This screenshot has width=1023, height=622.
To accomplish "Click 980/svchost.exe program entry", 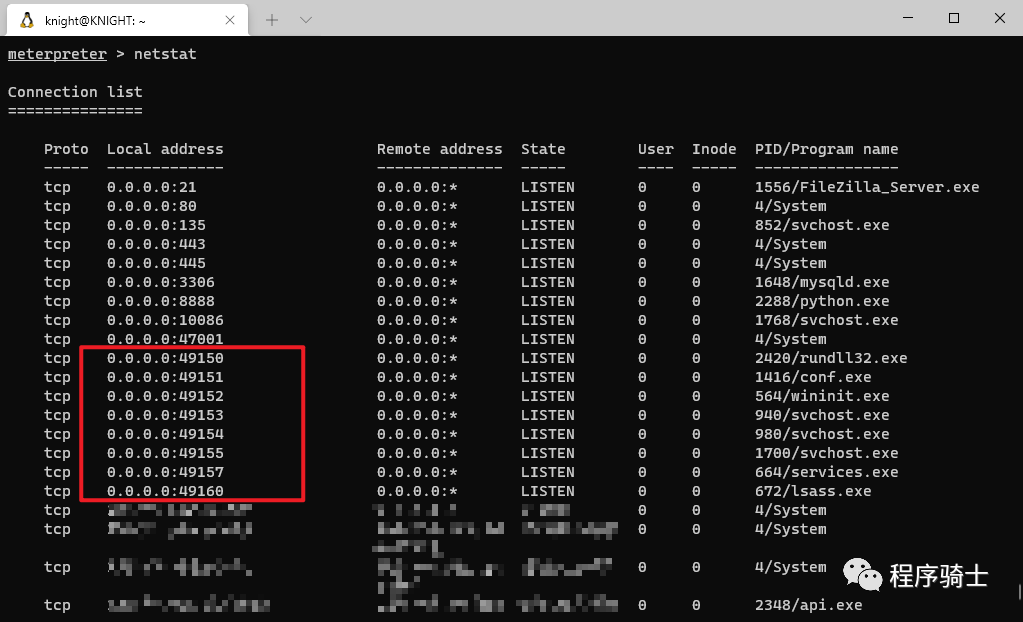I will [x=822, y=433].
